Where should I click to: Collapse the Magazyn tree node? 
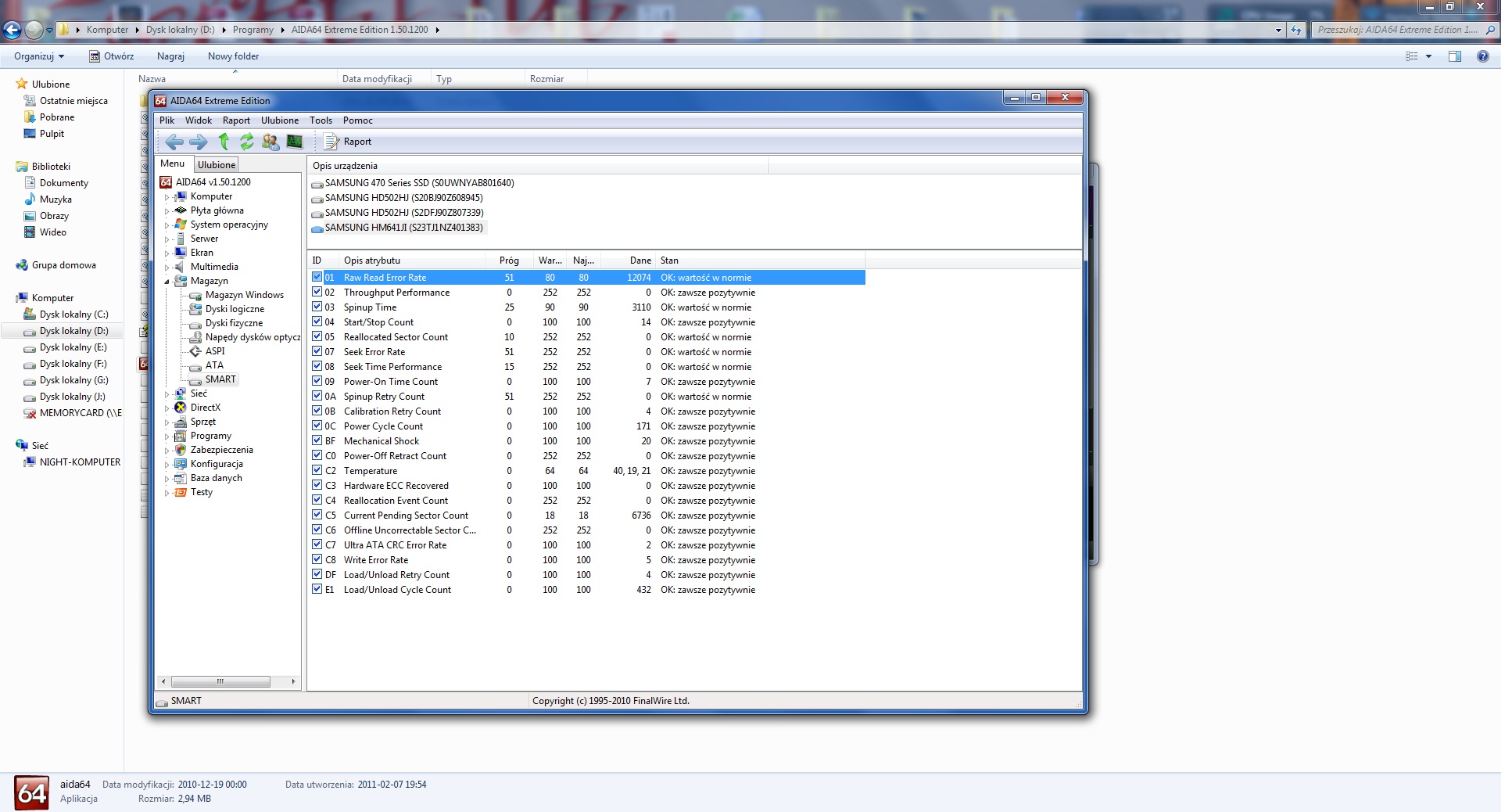pyautogui.click(x=167, y=282)
